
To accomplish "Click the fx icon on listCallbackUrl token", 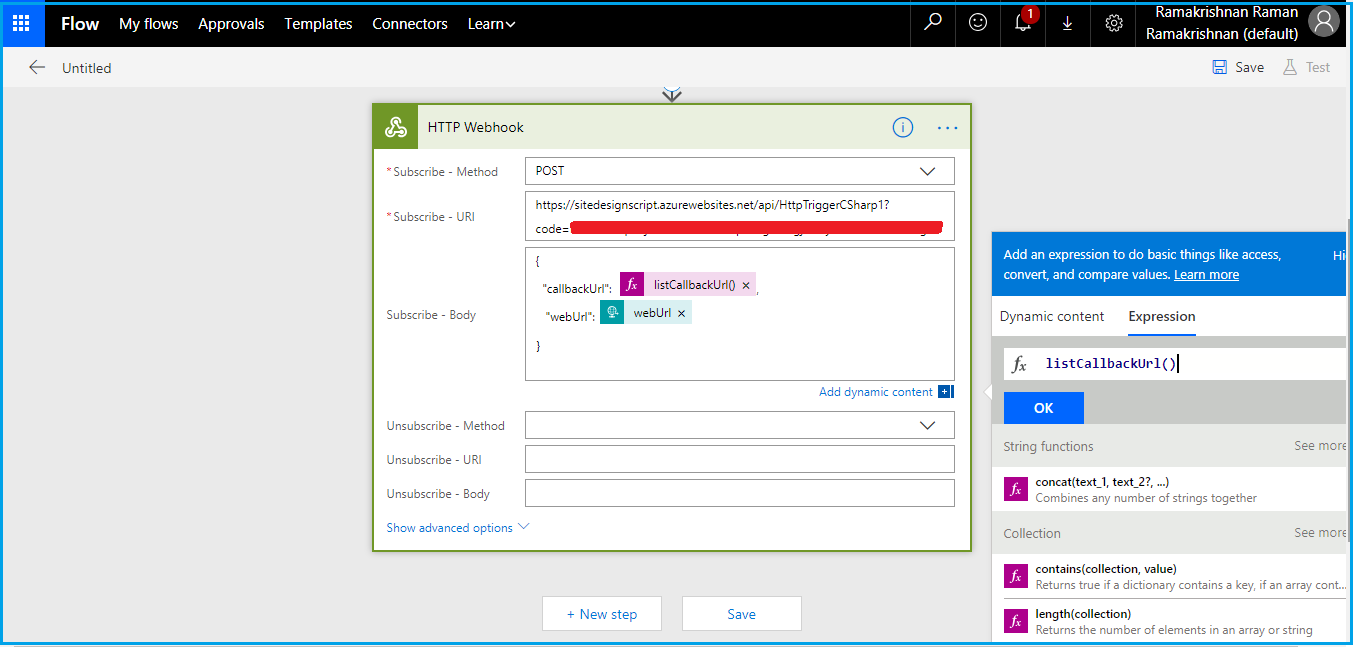I will [631, 285].
